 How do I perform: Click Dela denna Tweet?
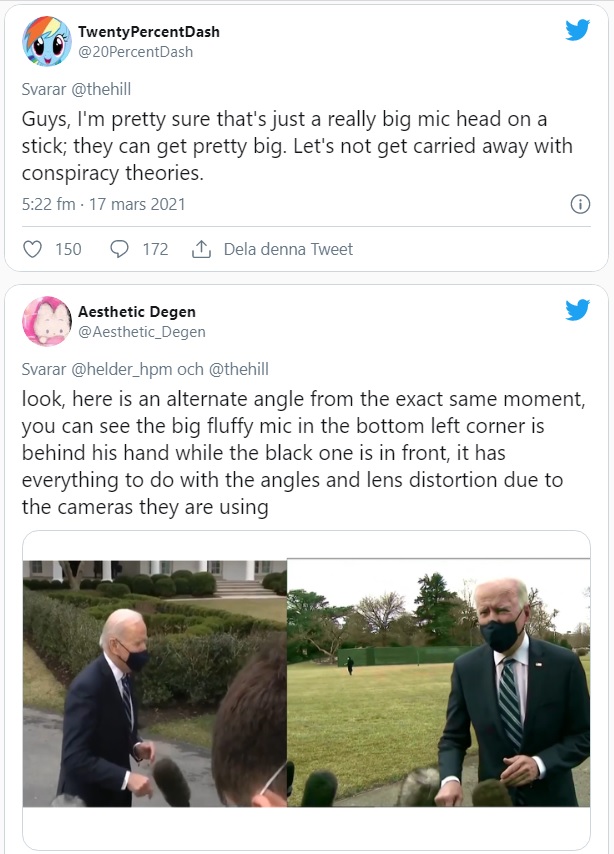click(288, 249)
